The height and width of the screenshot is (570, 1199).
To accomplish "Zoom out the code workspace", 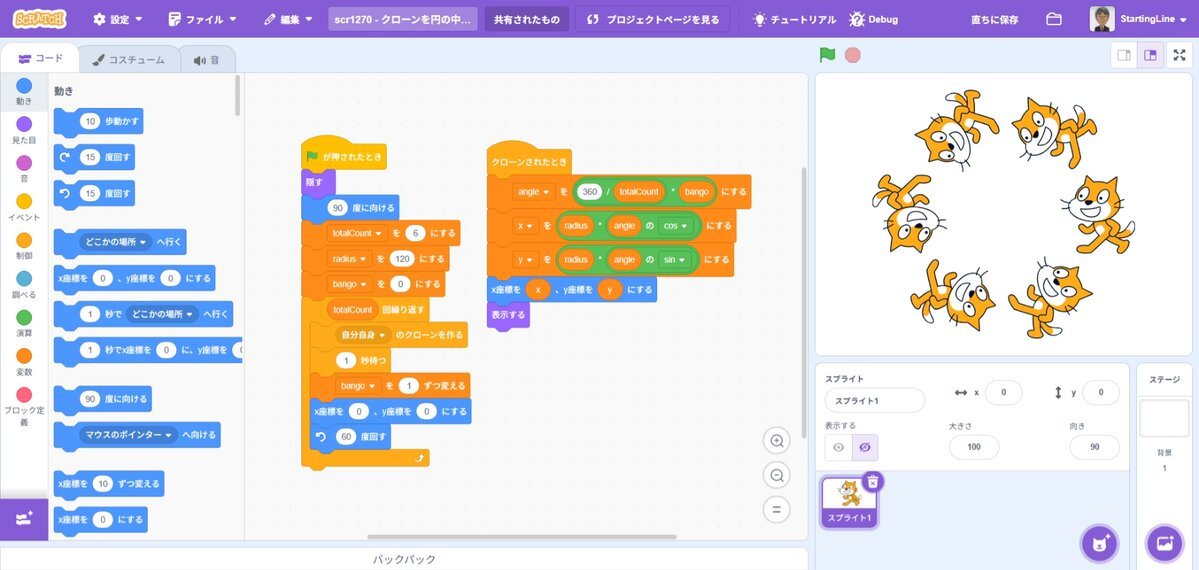I will 777,475.
